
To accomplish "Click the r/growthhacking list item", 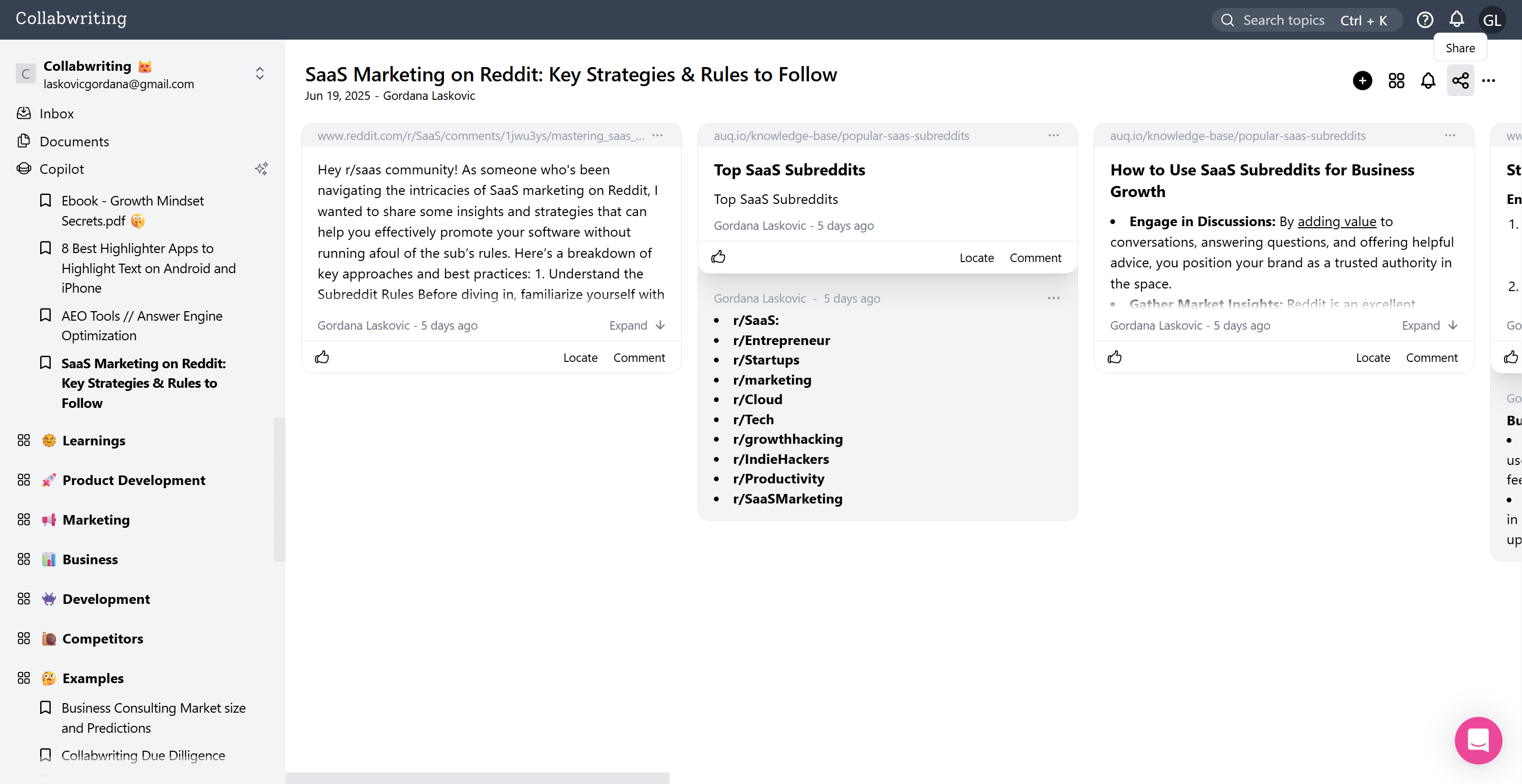I will pos(787,439).
